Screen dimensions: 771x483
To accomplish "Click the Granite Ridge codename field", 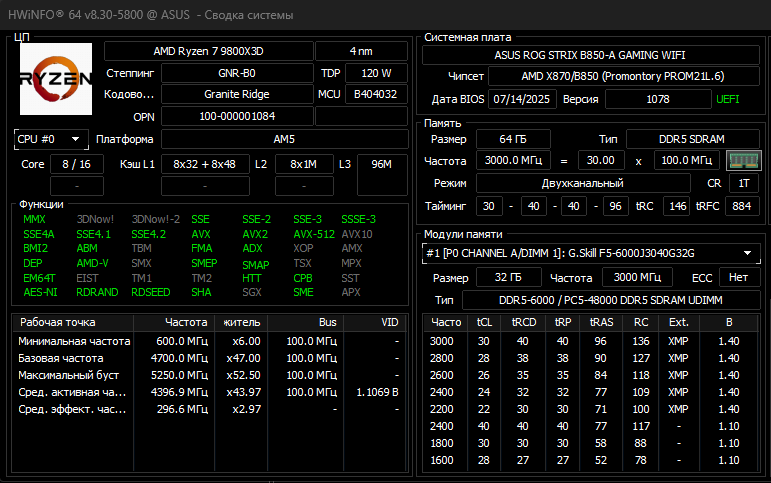I will click(x=237, y=94).
